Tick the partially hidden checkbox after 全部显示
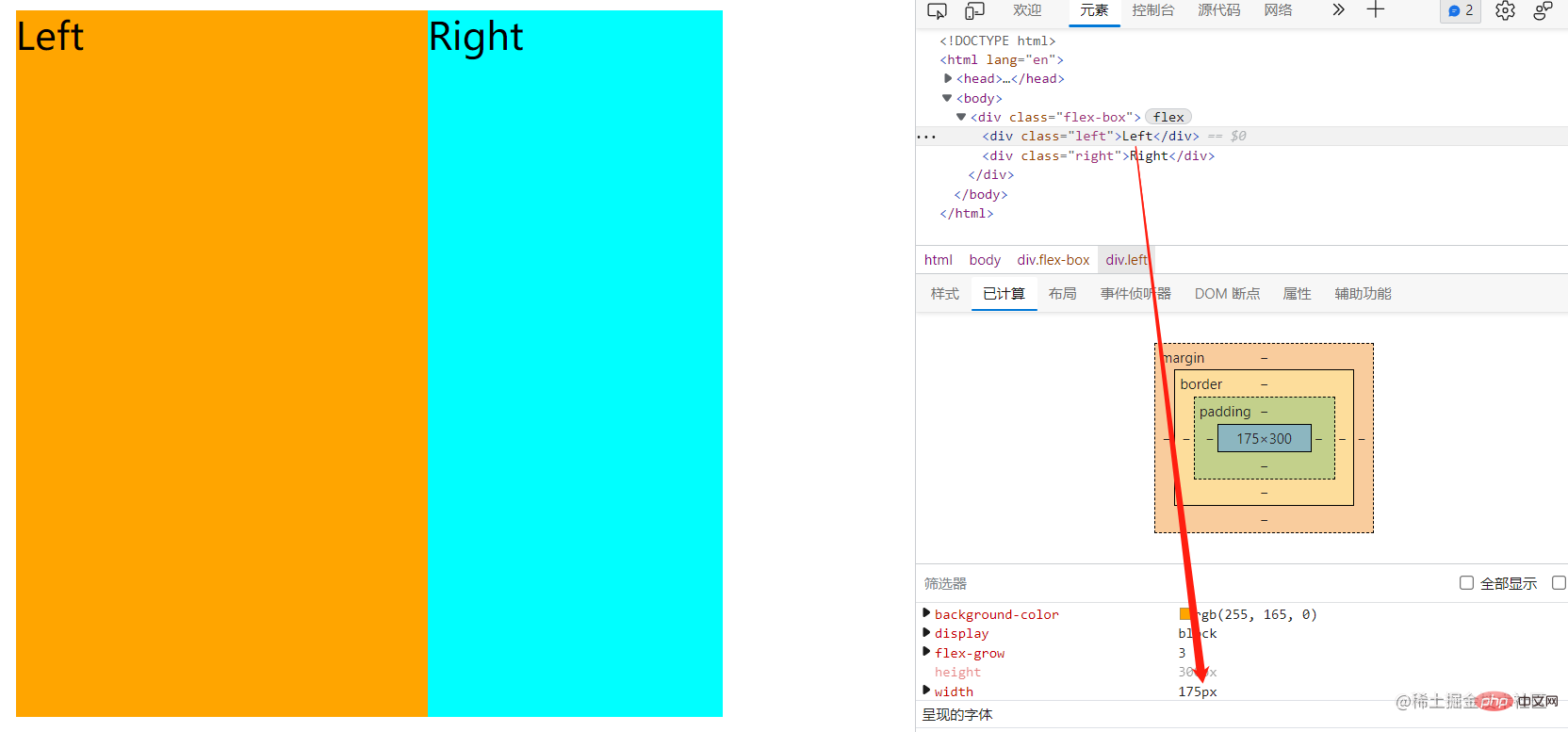The image size is (1568, 732). tap(1559, 583)
